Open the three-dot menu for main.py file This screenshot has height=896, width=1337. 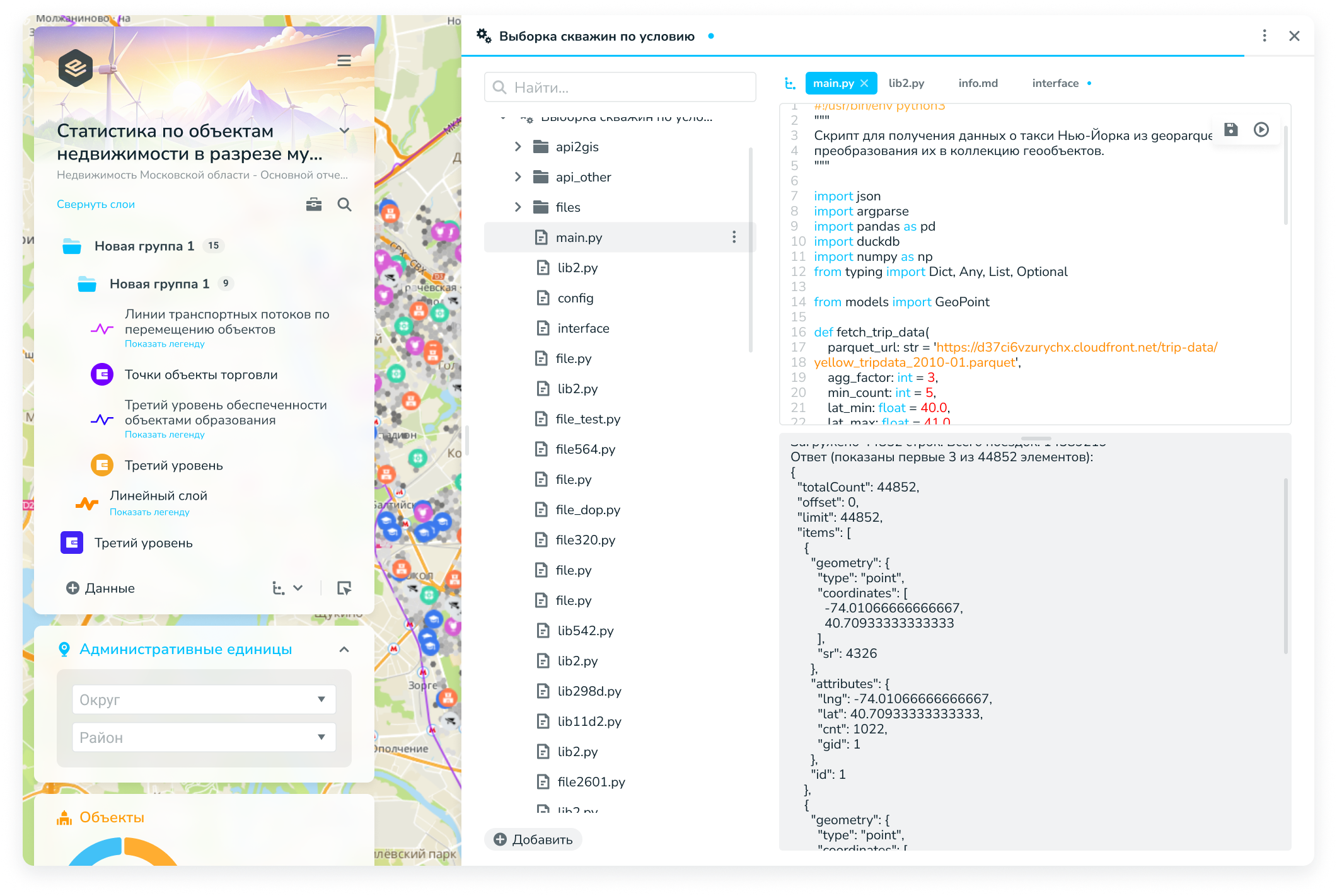coord(734,237)
